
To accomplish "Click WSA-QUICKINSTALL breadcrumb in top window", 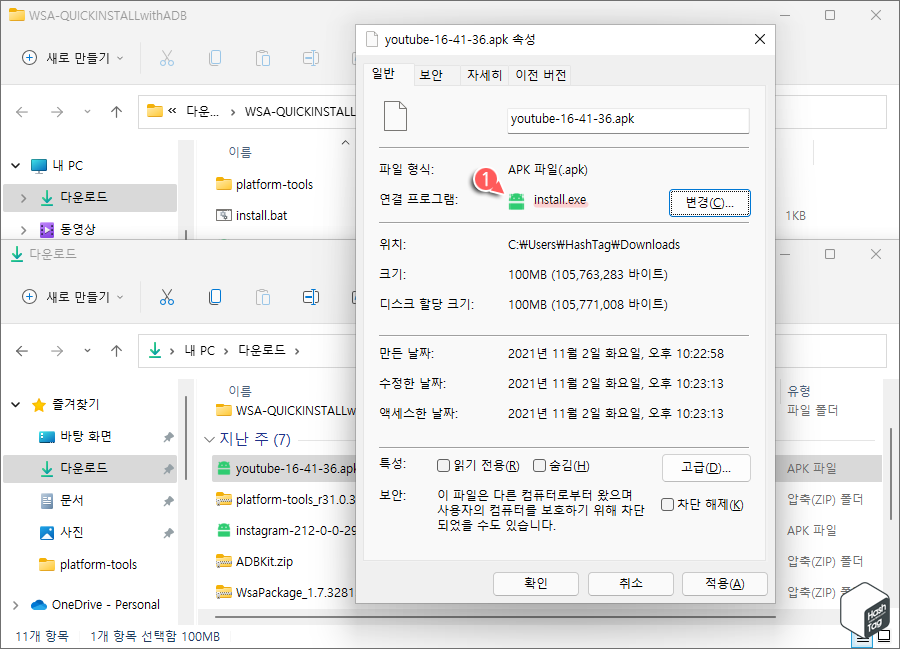I will pos(300,111).
